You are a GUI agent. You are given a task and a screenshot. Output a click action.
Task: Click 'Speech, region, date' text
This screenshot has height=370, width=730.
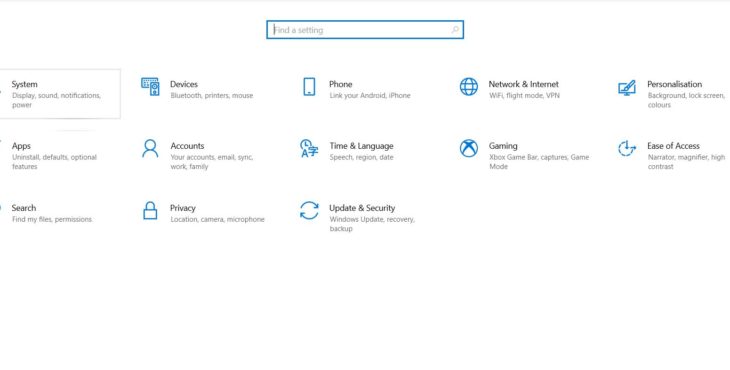point(361,157)
